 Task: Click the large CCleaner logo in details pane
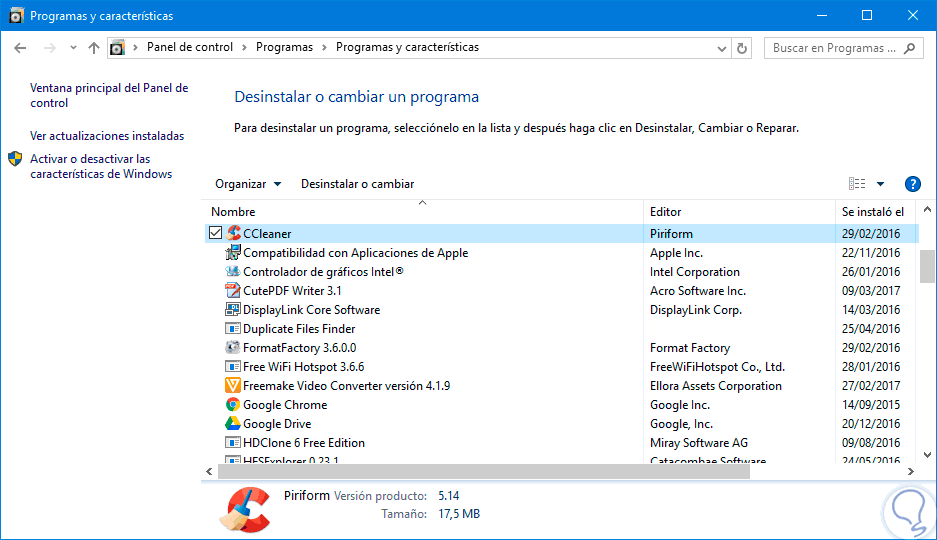pyautogui.click(x=245, y=510)
